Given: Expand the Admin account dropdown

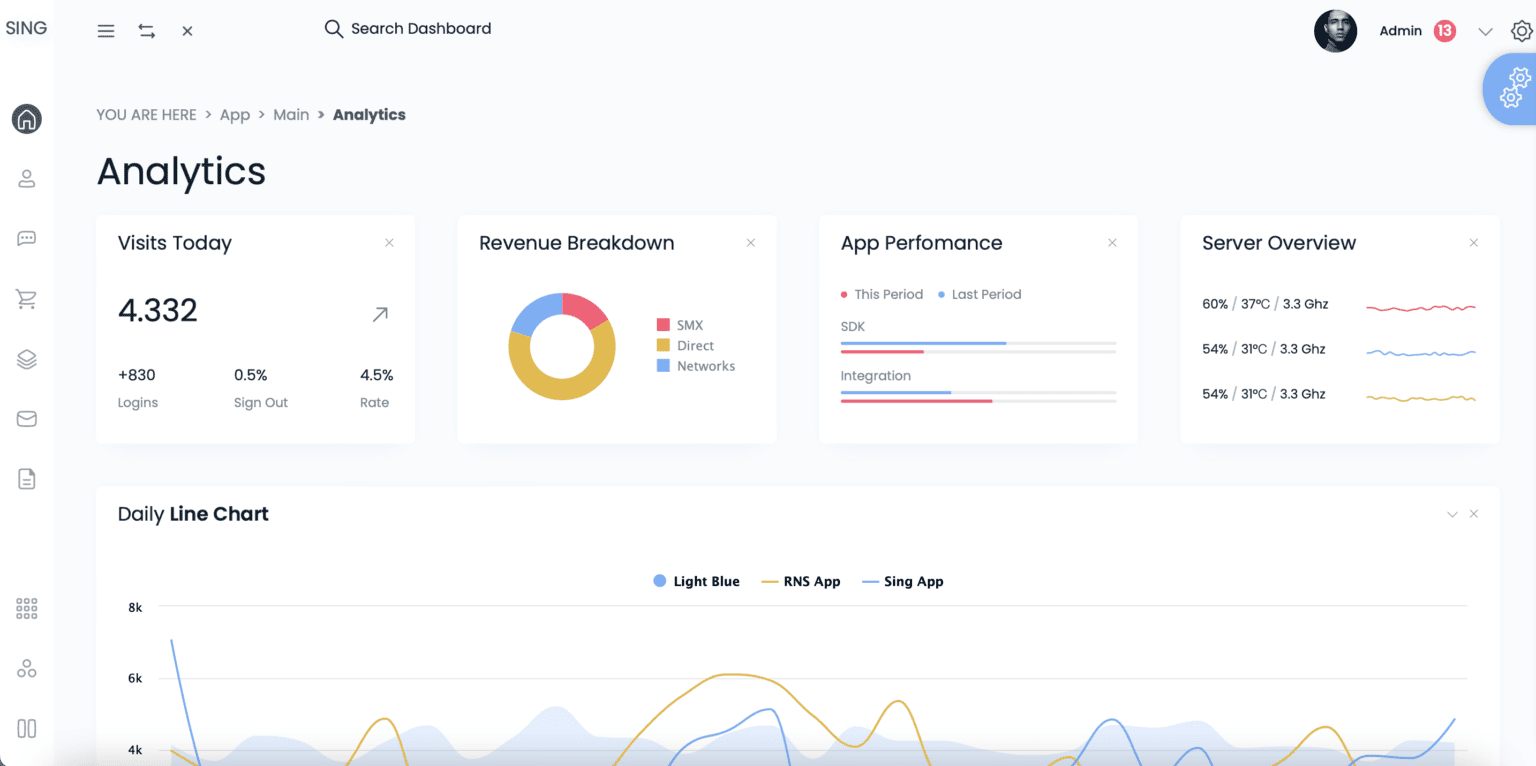Looking at the screenshot, I should click(1487, 31).
